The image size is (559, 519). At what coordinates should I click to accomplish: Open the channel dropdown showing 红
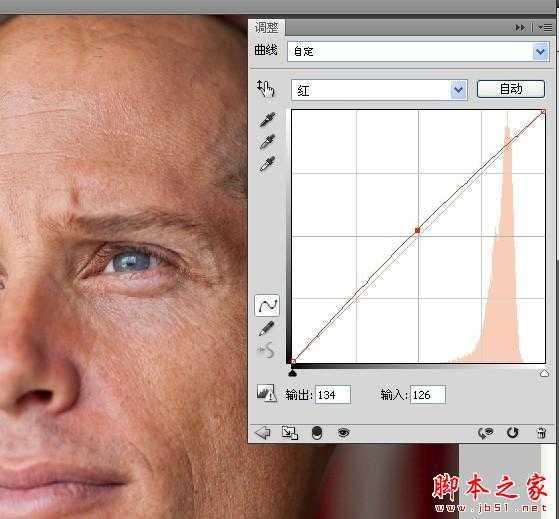click(x=379, y=90)
